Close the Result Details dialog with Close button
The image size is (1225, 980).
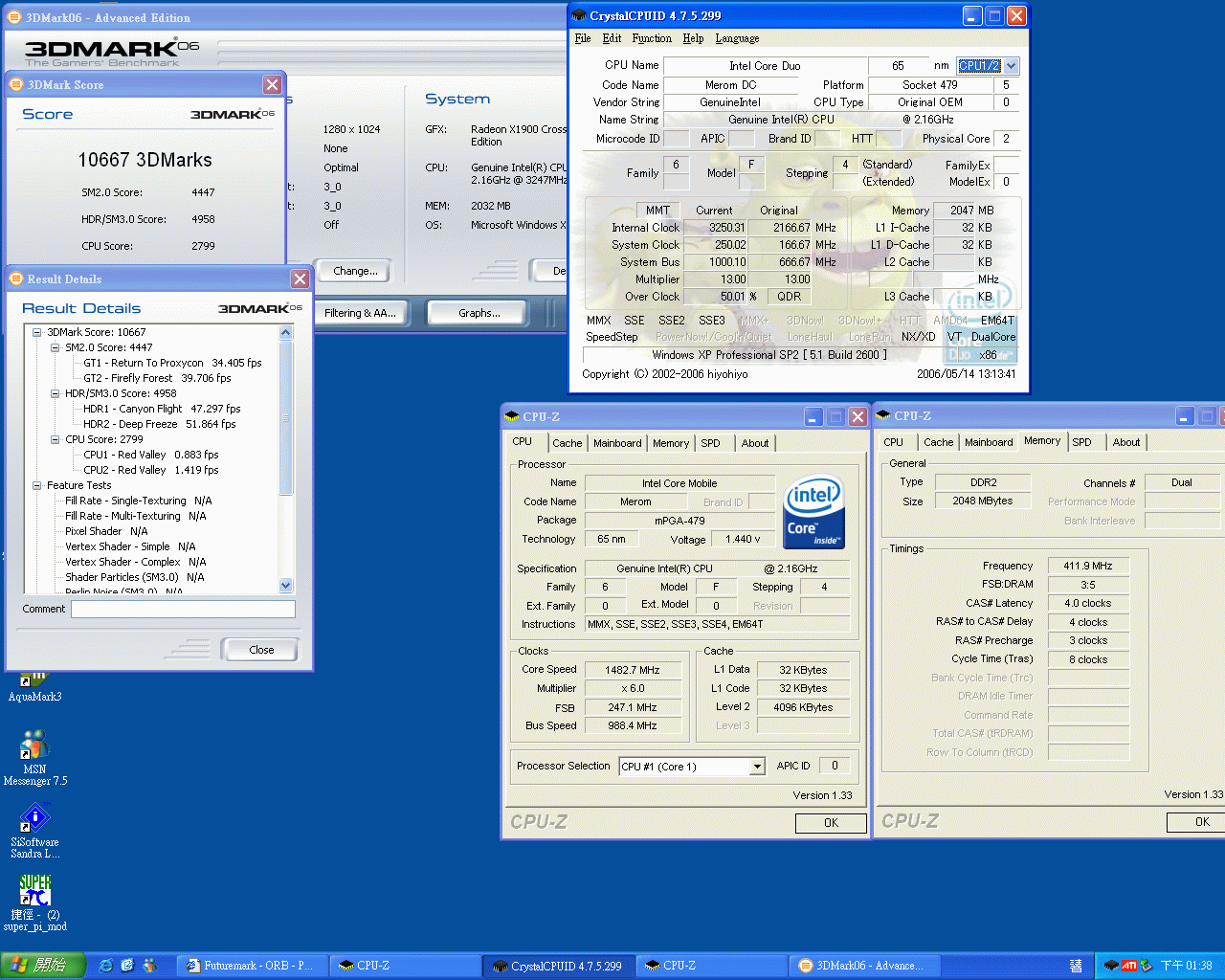tap(261, 650)
